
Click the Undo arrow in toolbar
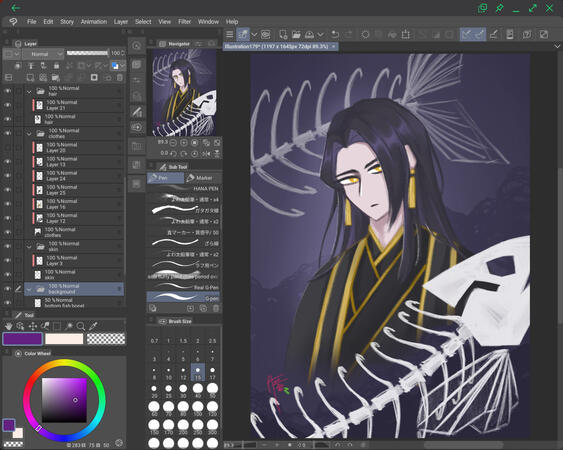pyautogui.click(x=335, y=34)
